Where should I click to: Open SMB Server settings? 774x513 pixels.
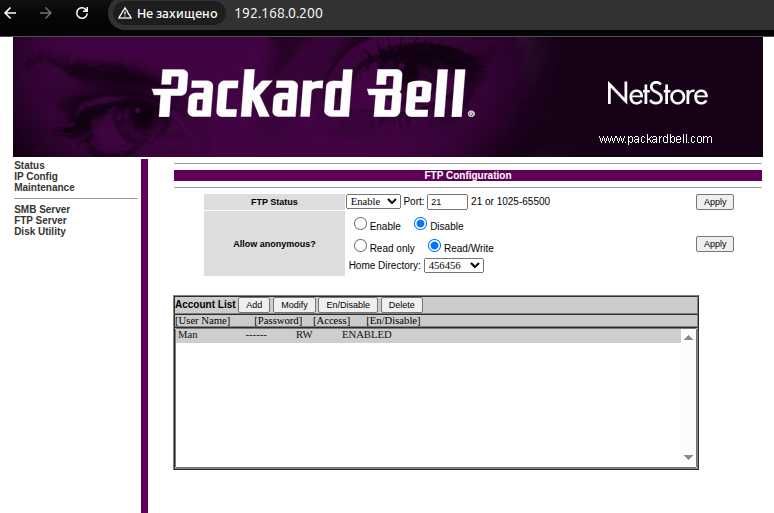(42, 209)
